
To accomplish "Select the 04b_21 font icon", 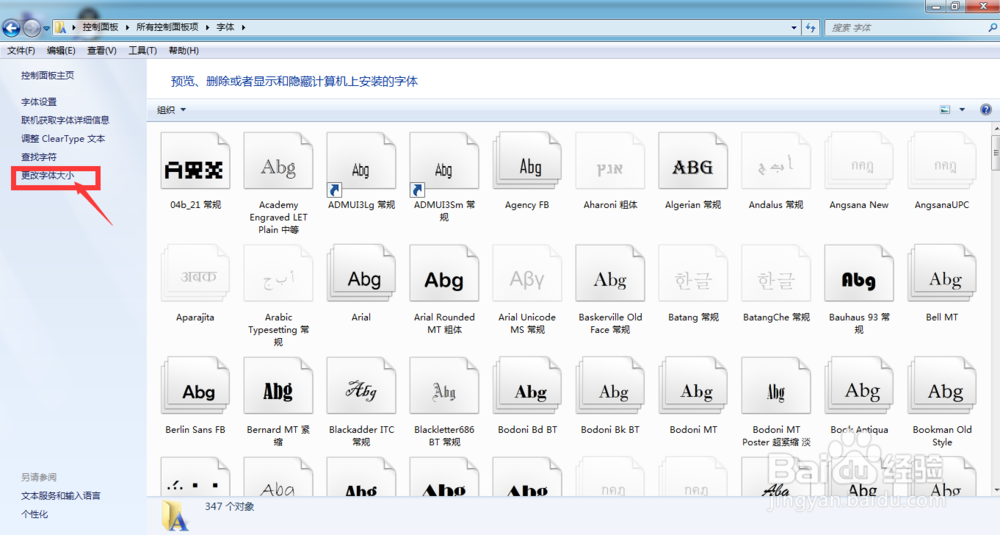I will 195,161.
